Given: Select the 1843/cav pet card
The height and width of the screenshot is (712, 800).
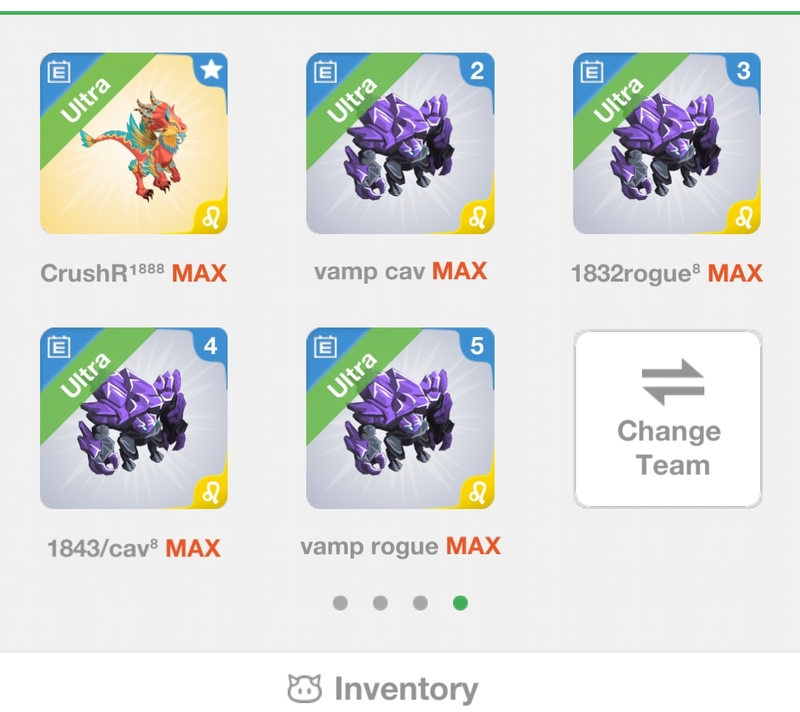Looking at the screenshot, I should pos(134,418).
